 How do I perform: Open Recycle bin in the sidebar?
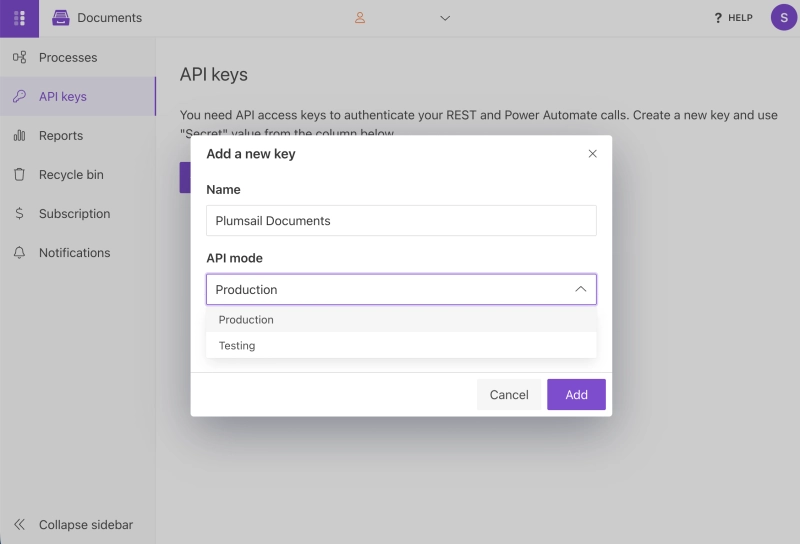pyautogui.click(x=78, y=175)
